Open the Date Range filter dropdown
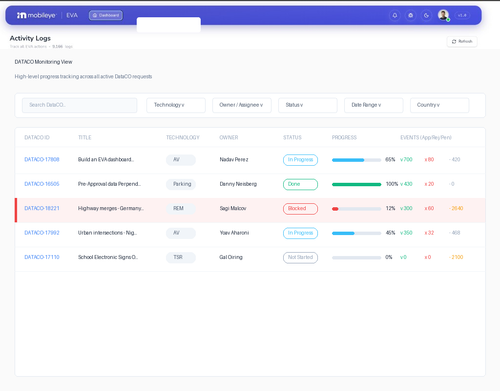Image resolution: width=500 pixels, height=391 pixels. (374, 105)
